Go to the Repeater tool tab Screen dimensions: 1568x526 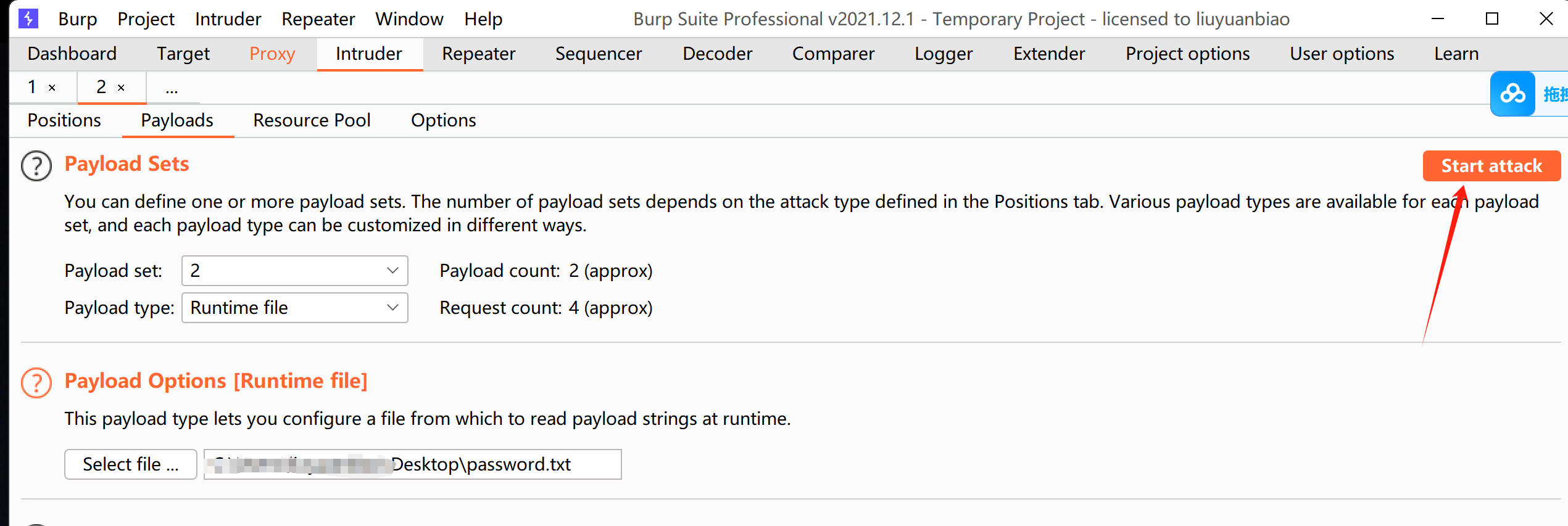478,54
